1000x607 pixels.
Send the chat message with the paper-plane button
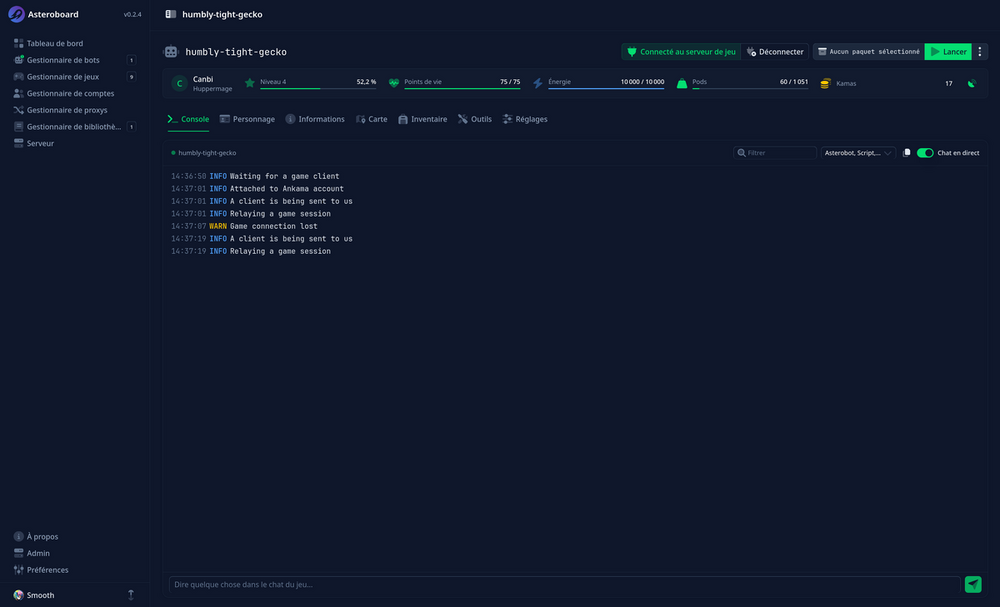(973, 584)
